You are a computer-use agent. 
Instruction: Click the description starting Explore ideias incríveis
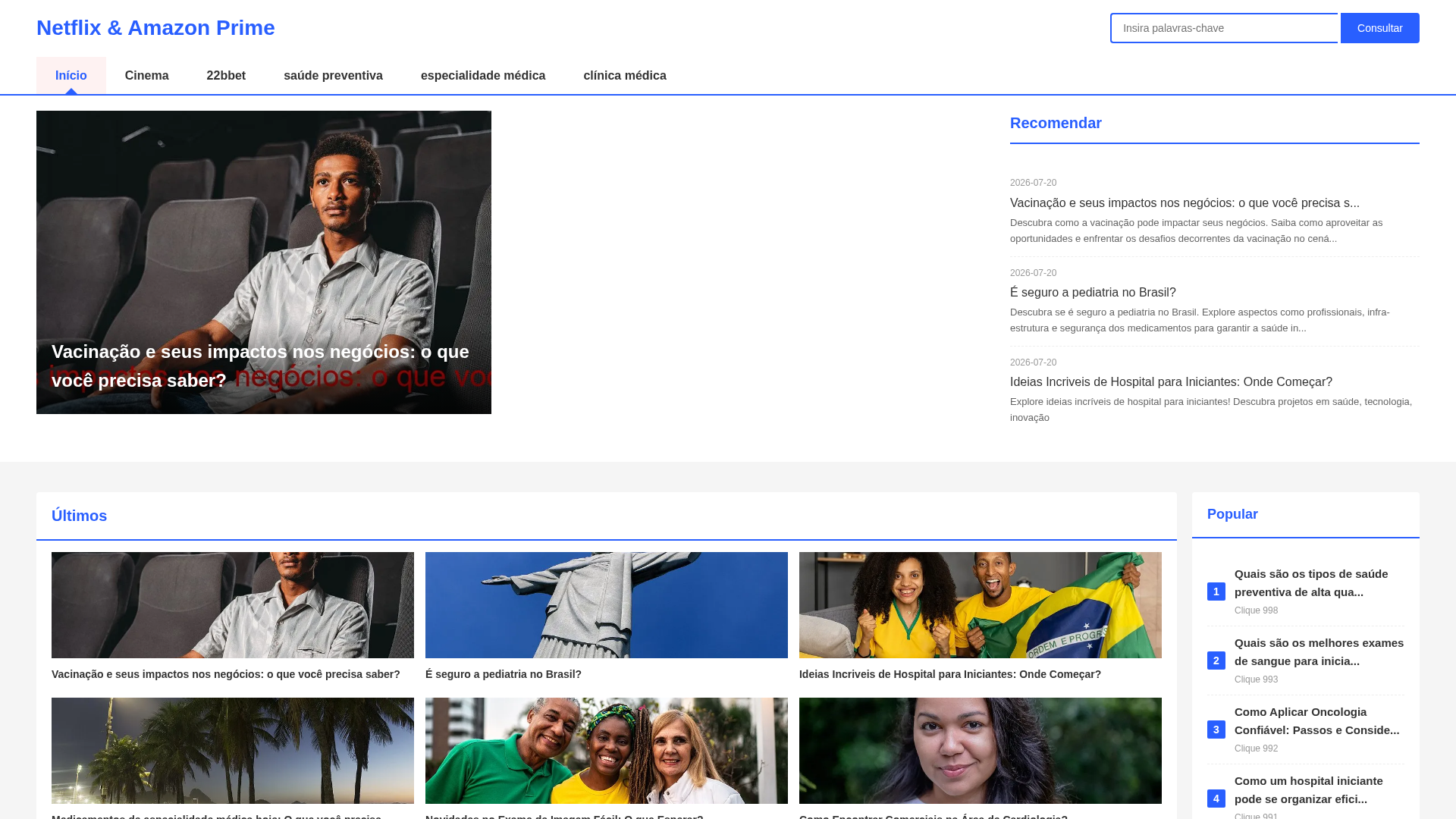coord(1211,409)
